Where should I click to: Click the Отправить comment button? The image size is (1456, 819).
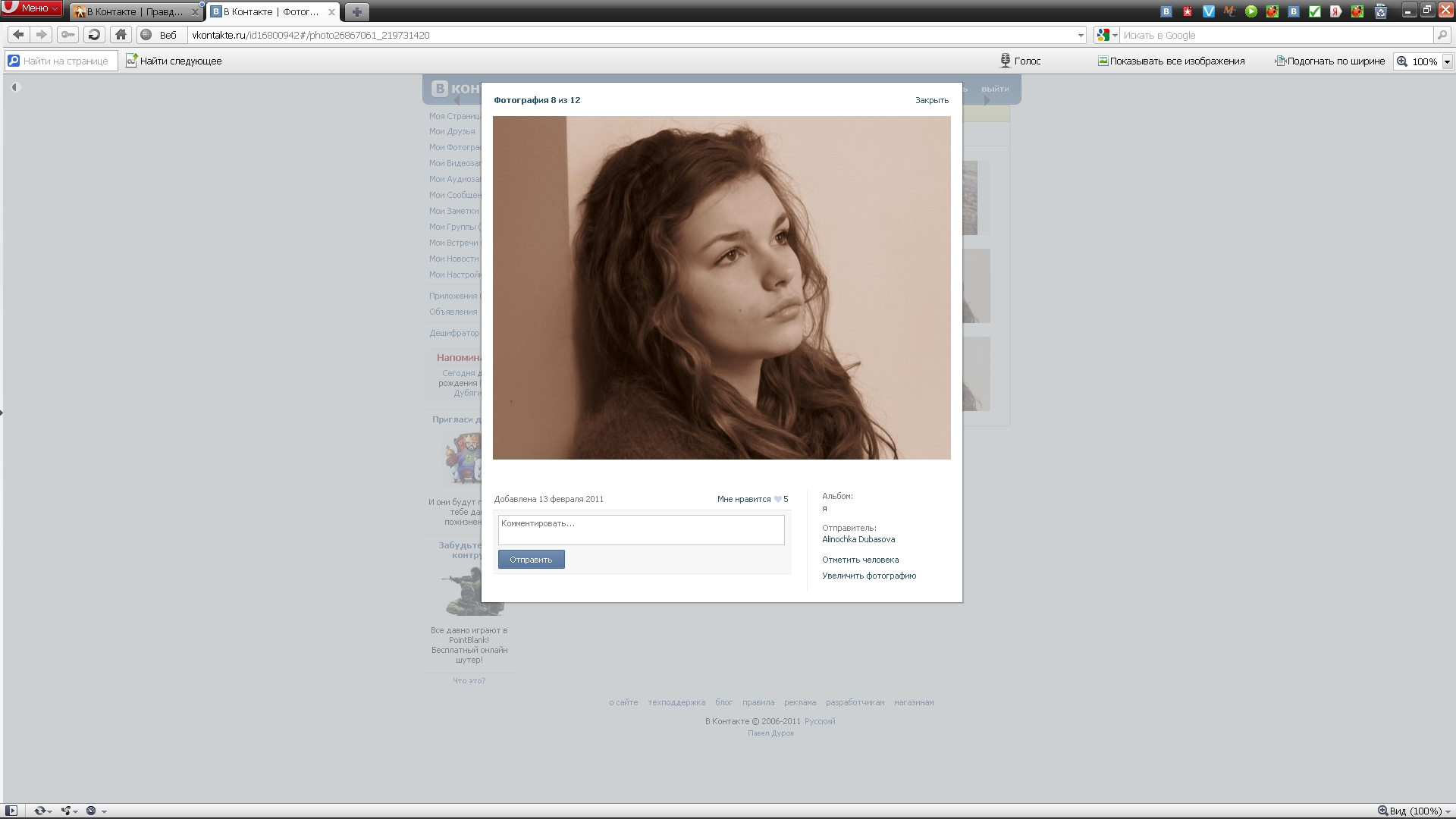[531, 560]
